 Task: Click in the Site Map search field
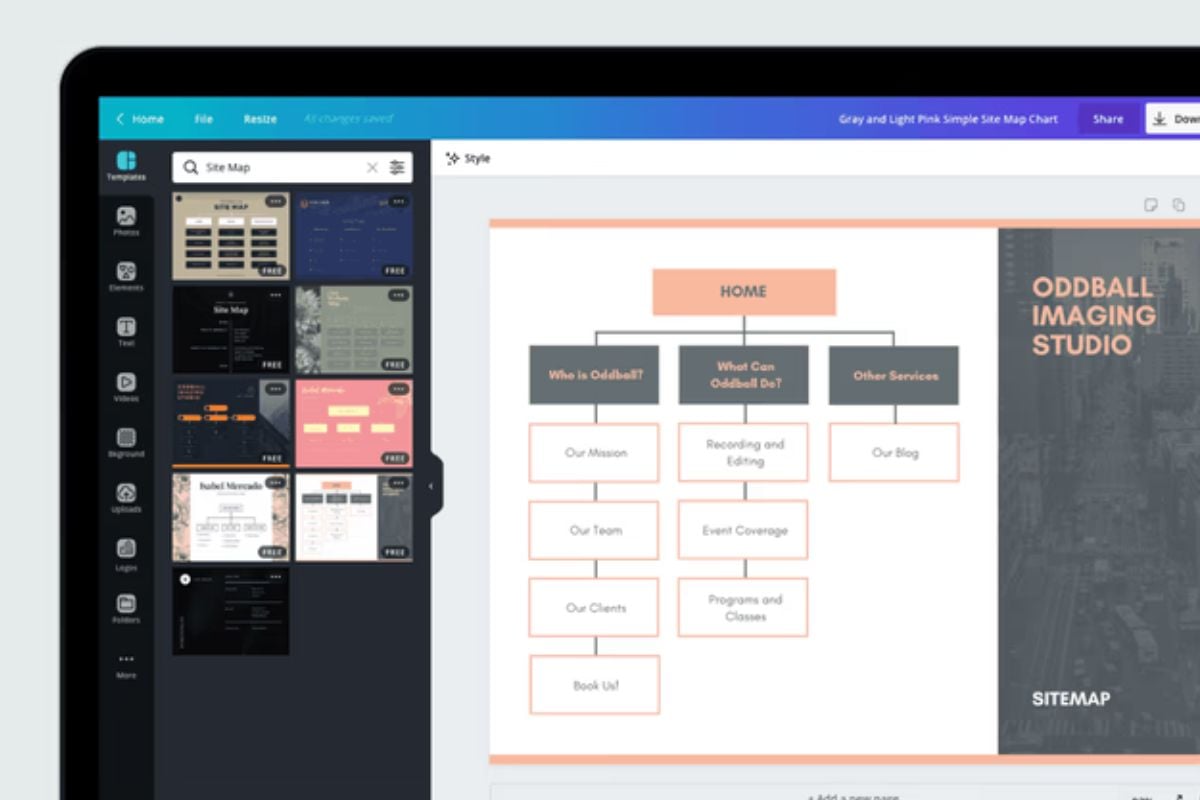point(280,168)
